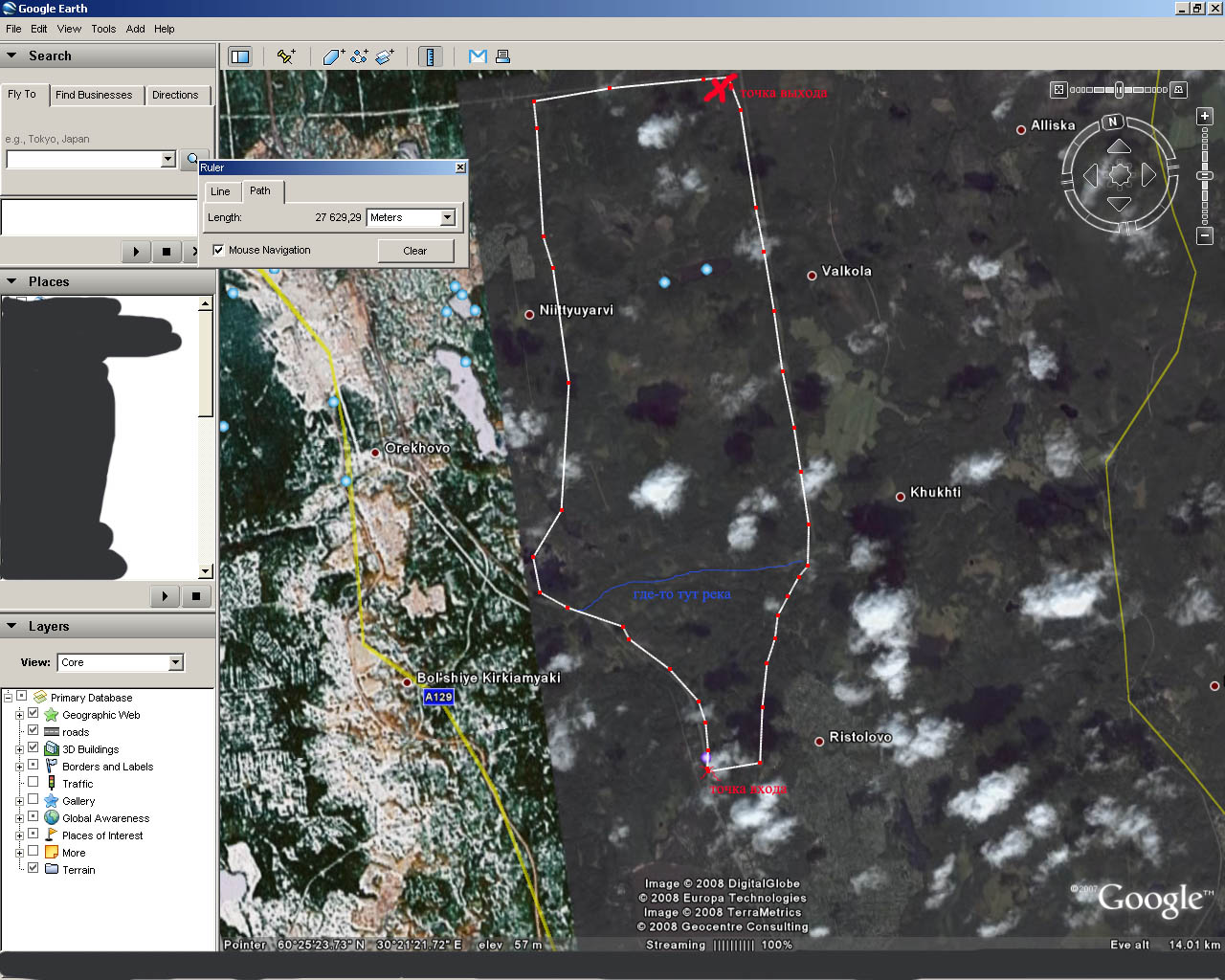Select the Add Path tool

(360, 56)
